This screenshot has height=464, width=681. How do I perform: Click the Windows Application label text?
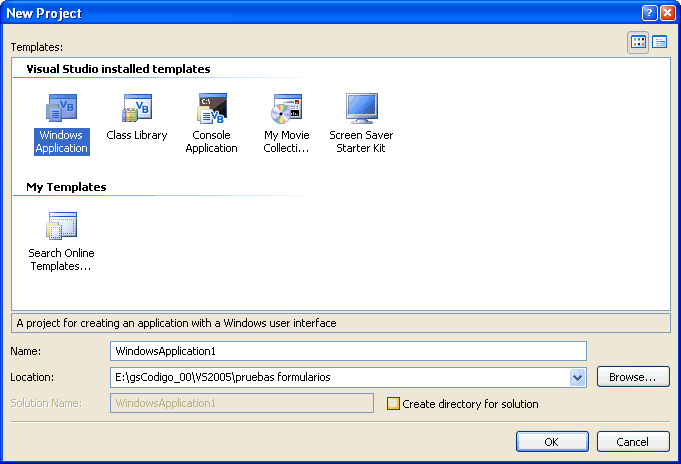62,142
